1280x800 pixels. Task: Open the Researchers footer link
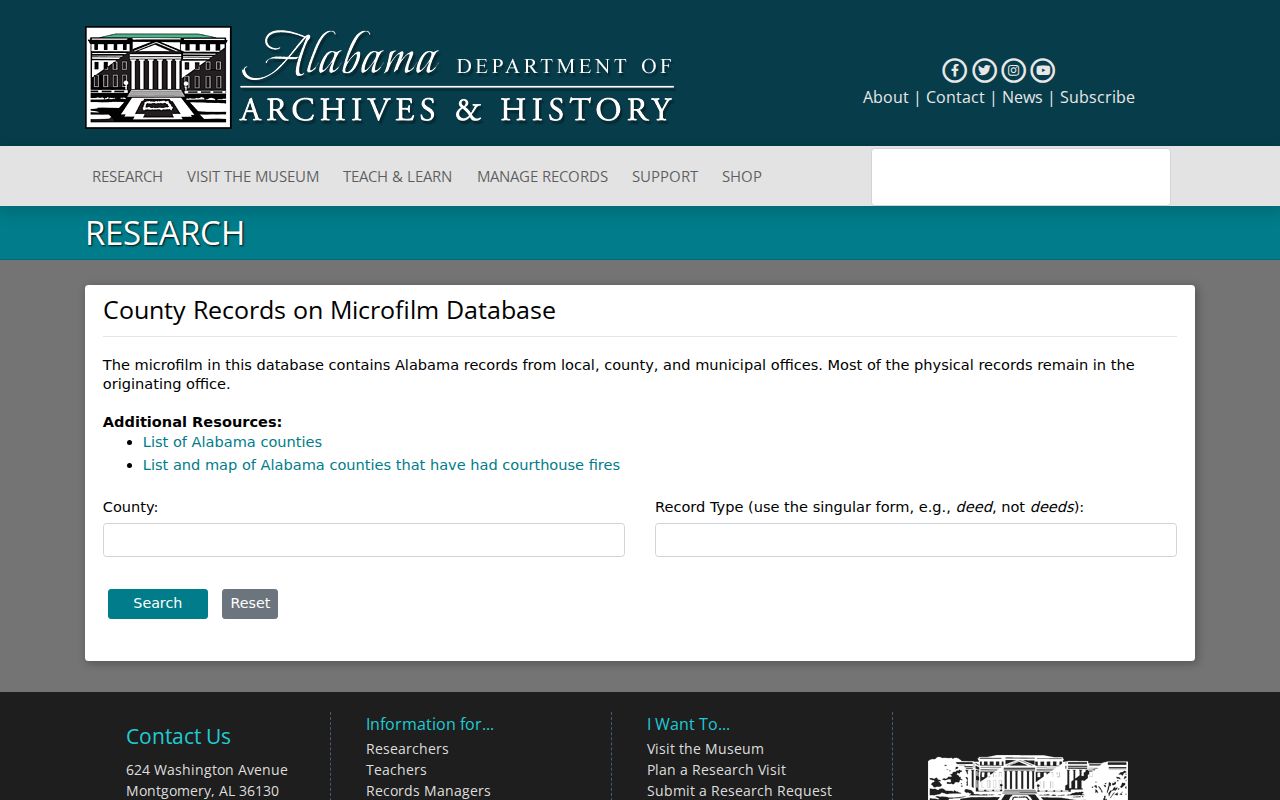point(407,749)
